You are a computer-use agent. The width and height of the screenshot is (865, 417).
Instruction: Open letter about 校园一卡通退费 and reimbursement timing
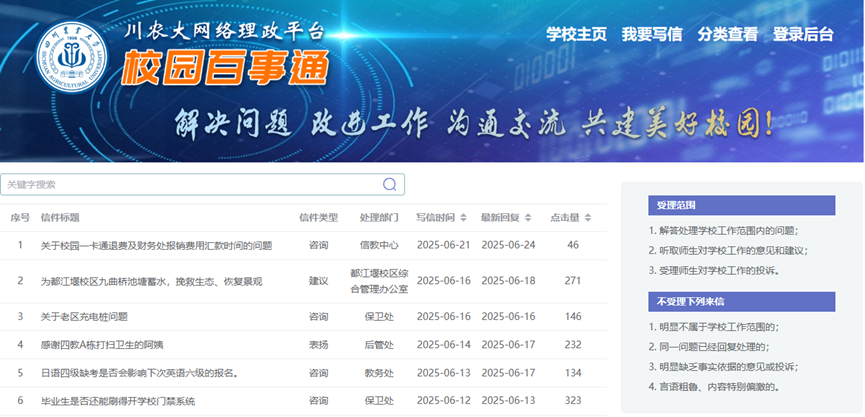click(x=156, y=245)
